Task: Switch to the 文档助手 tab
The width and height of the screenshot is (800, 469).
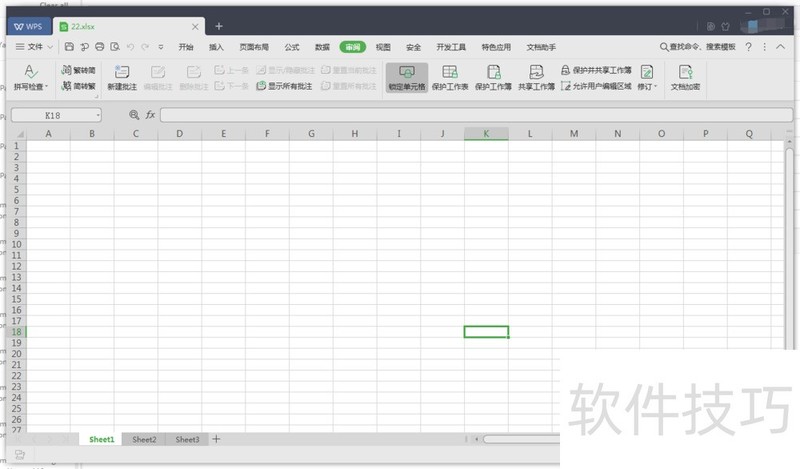Action: pyautogui.click(x=541, y=47)
